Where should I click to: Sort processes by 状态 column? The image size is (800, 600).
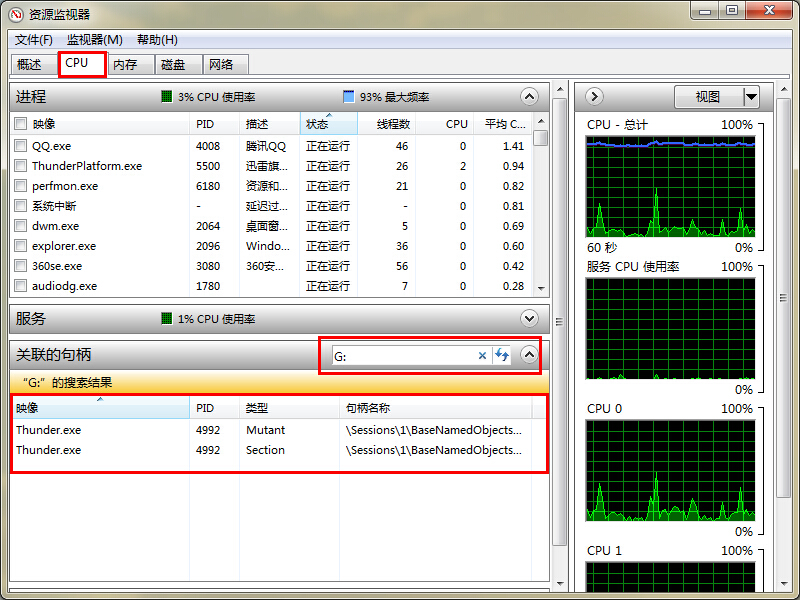pos(329,124)
